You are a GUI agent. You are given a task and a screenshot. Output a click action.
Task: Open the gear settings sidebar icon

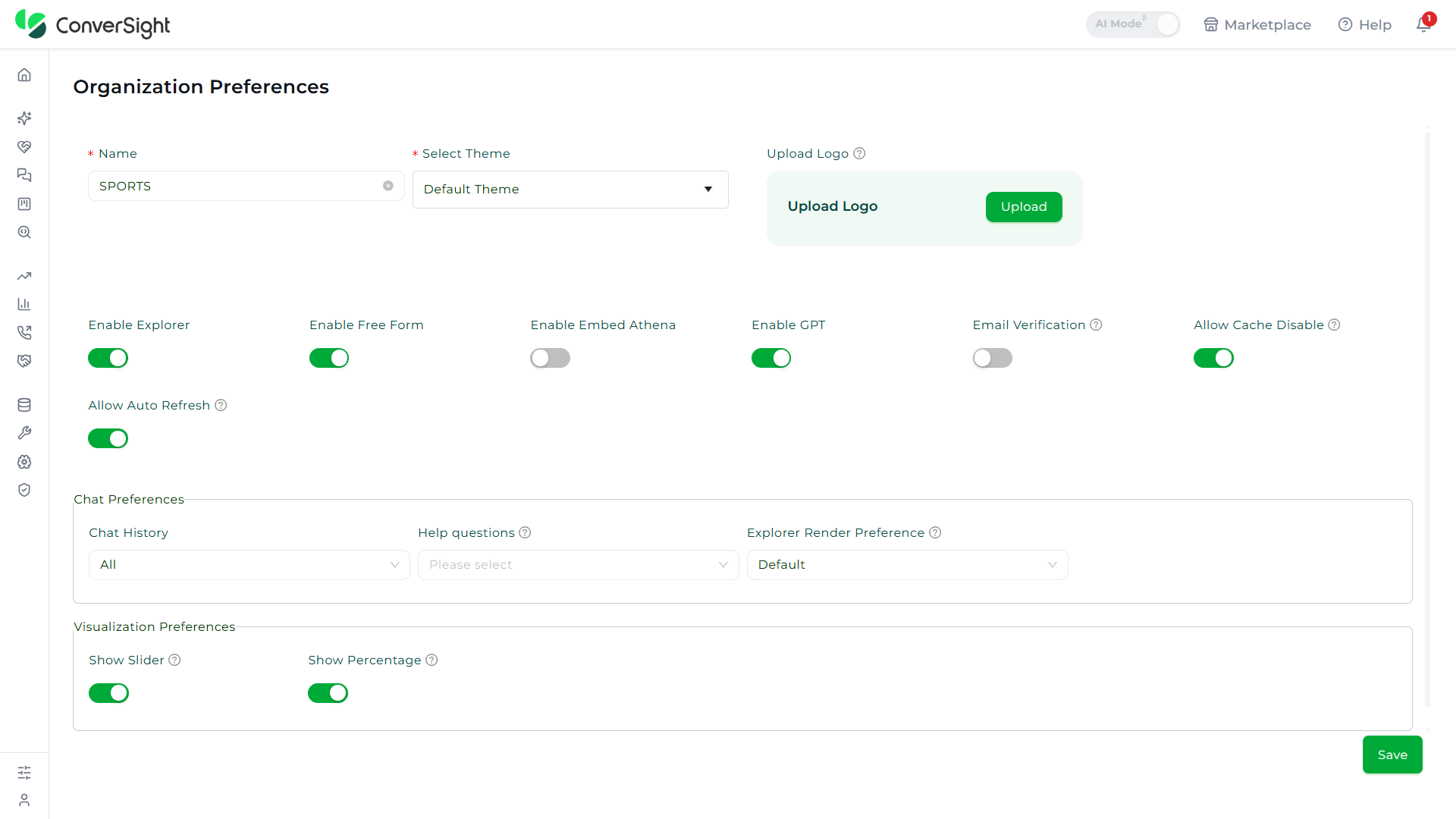point(24,462)
